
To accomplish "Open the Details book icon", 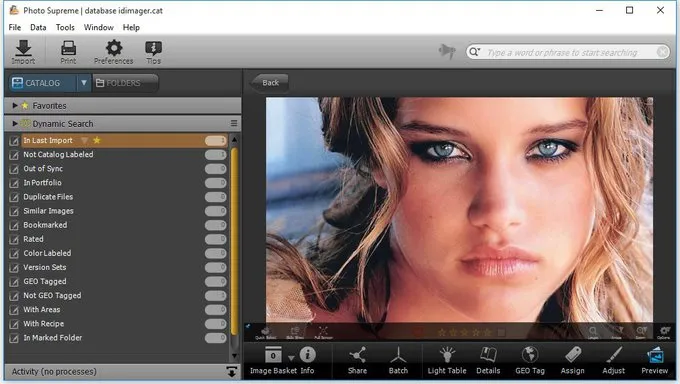I will click(488, 355).
